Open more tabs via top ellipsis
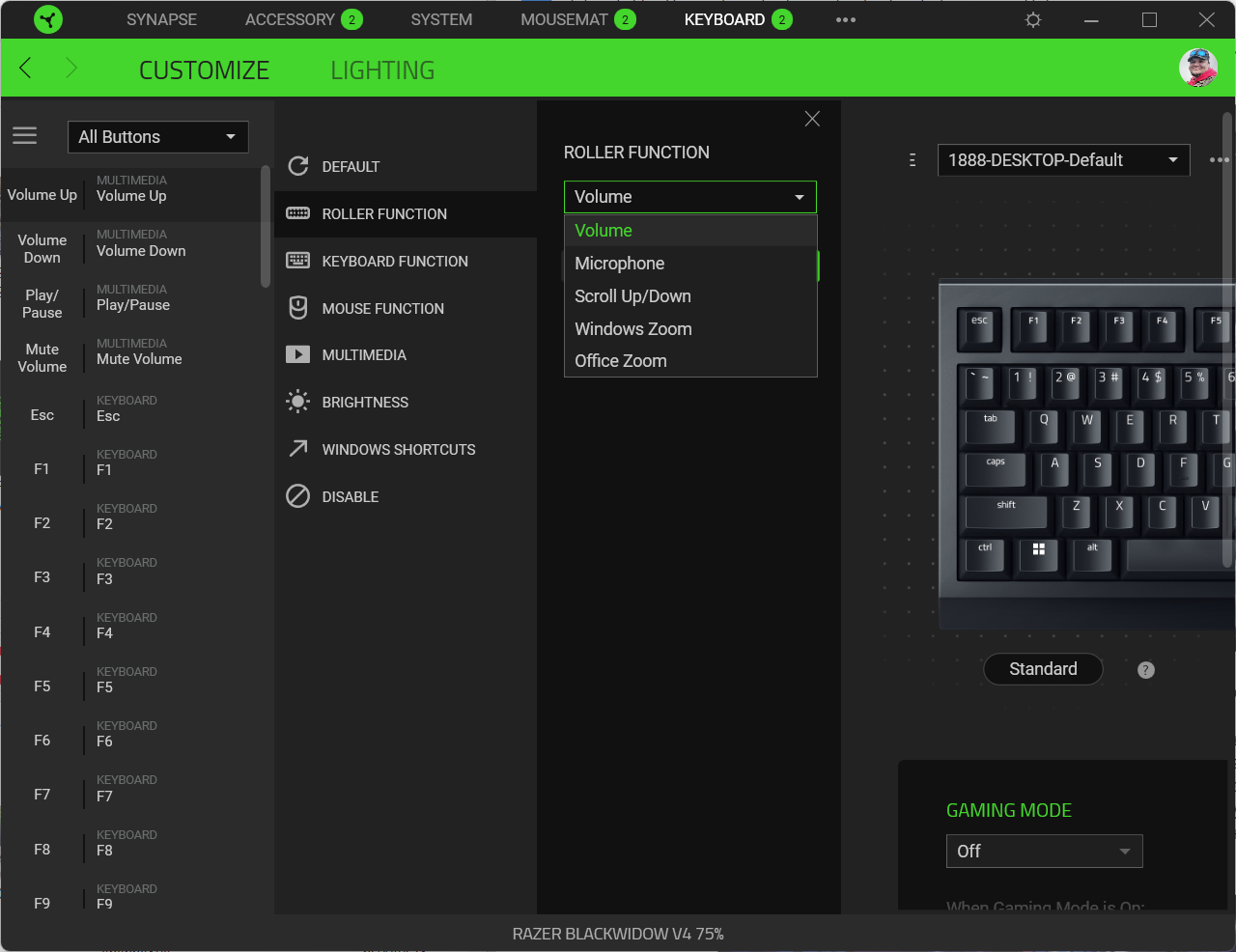The image size is (1236, 952). (x=846, y=19)
